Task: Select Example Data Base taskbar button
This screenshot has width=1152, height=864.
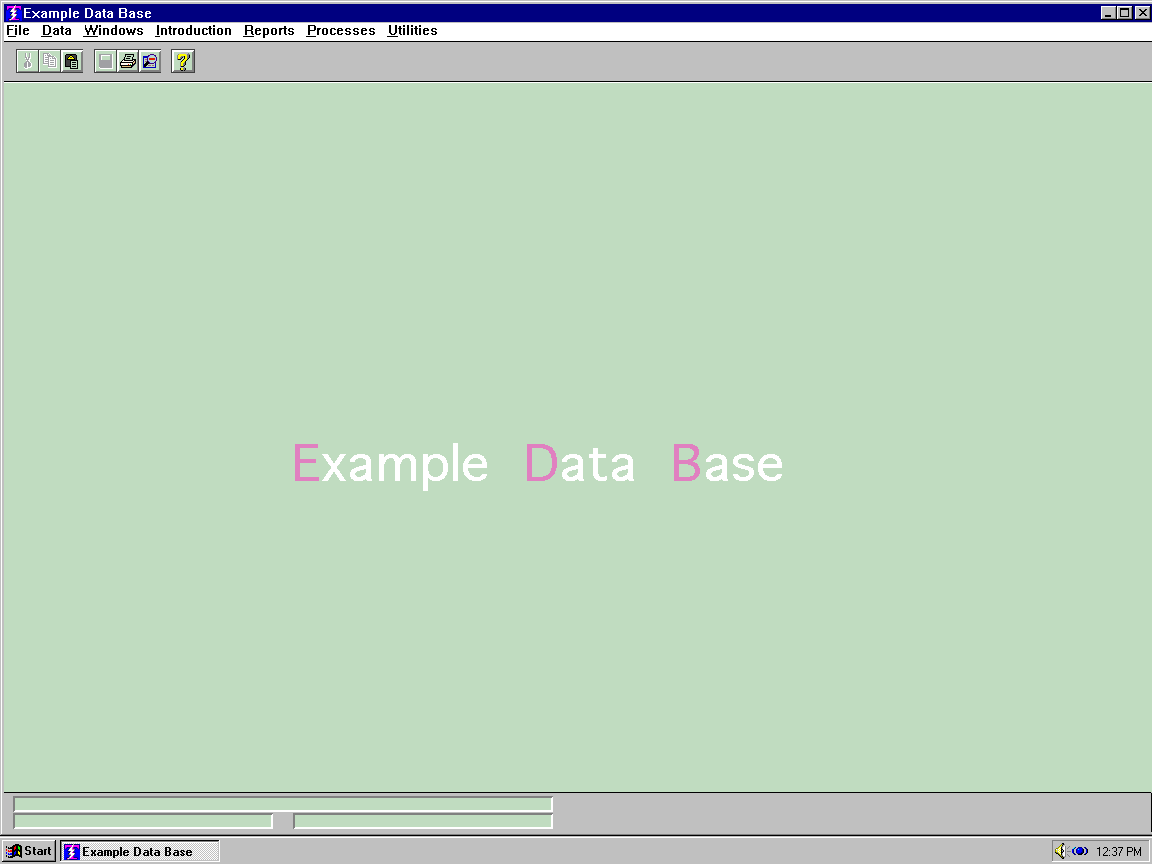Action: (140, 852)
